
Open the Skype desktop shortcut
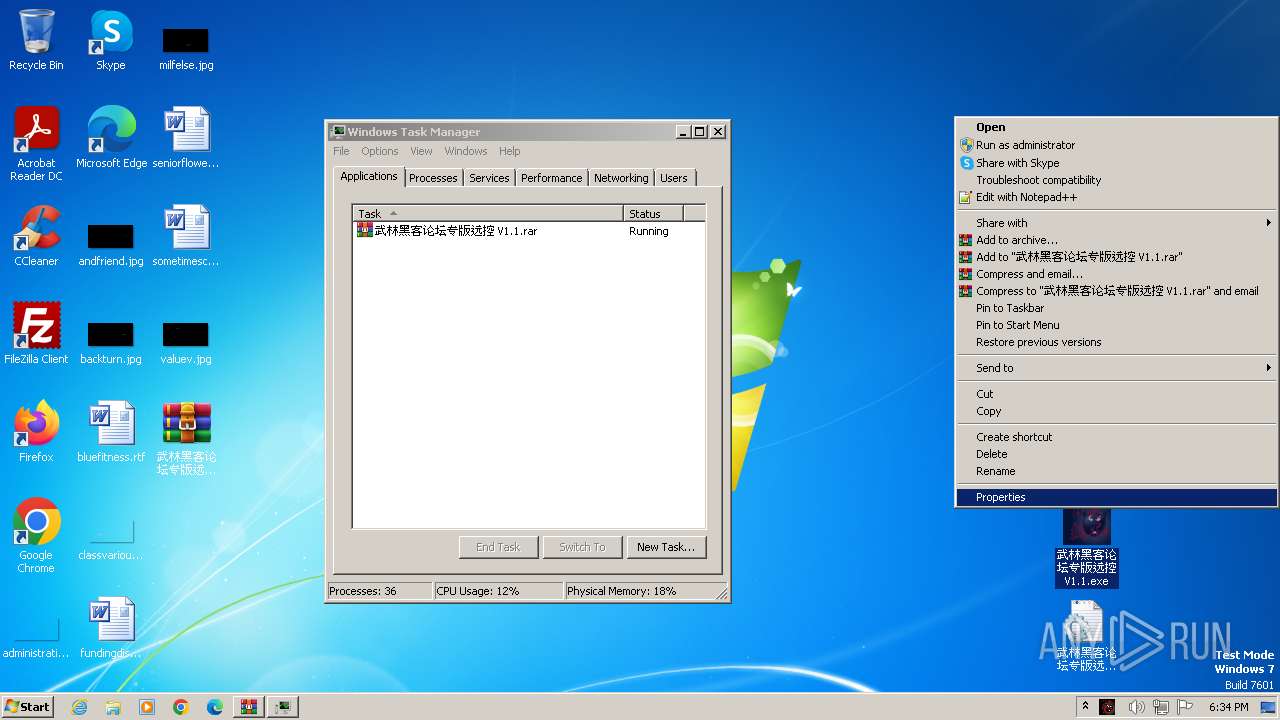(110, 40)
